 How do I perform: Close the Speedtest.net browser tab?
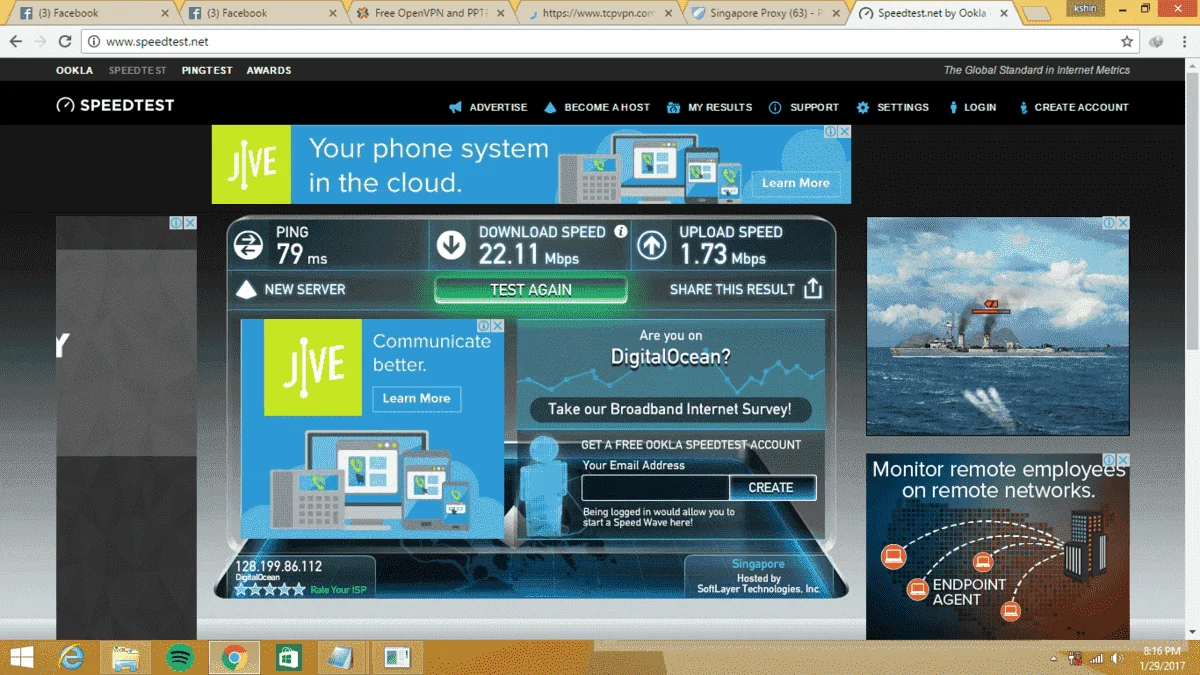pos(1002,13)
